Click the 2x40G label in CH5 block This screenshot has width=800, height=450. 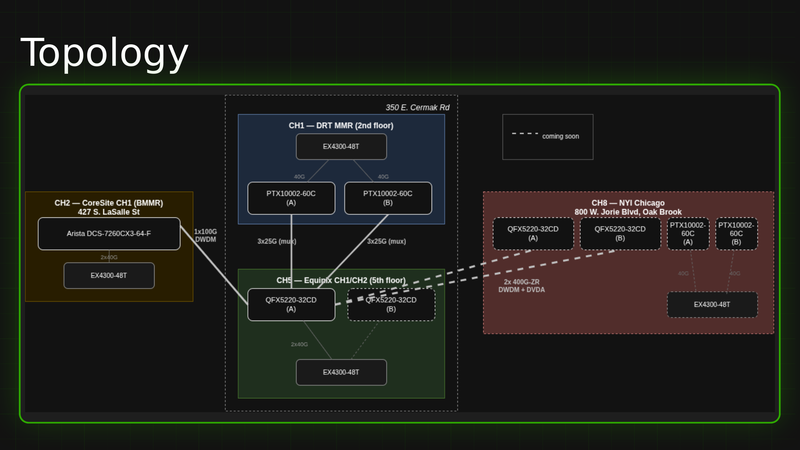299,344
